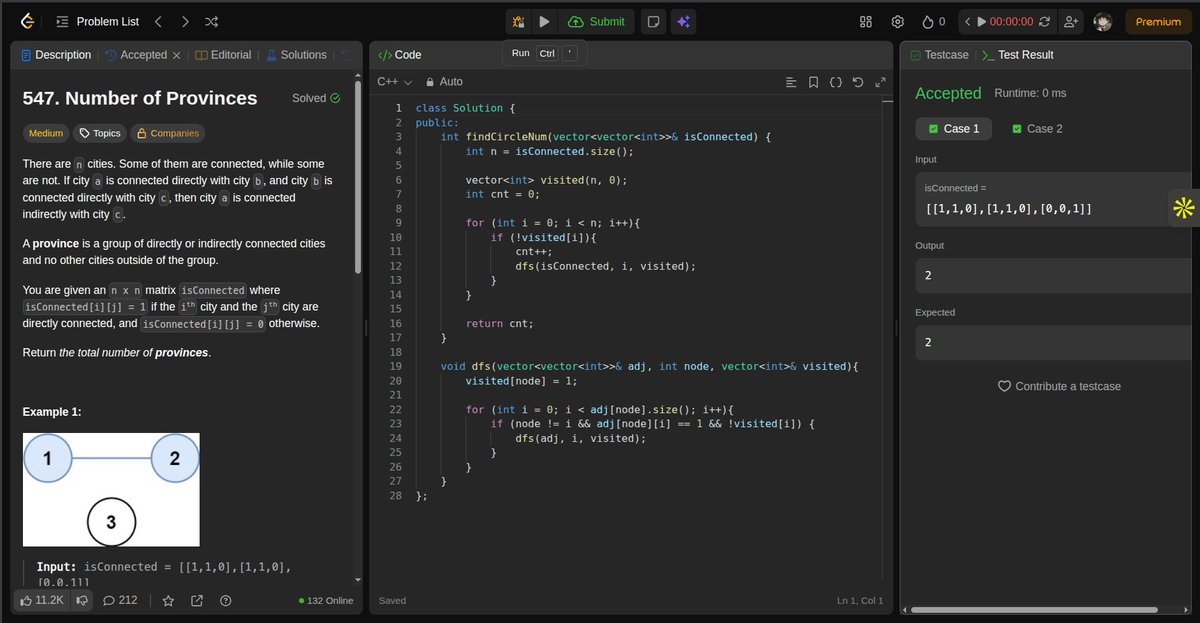The height and width of the screenshot is (623, 1200).
Task: Click the curly braces editor icon
Action: pyautogui.click(x=836, y=82)
